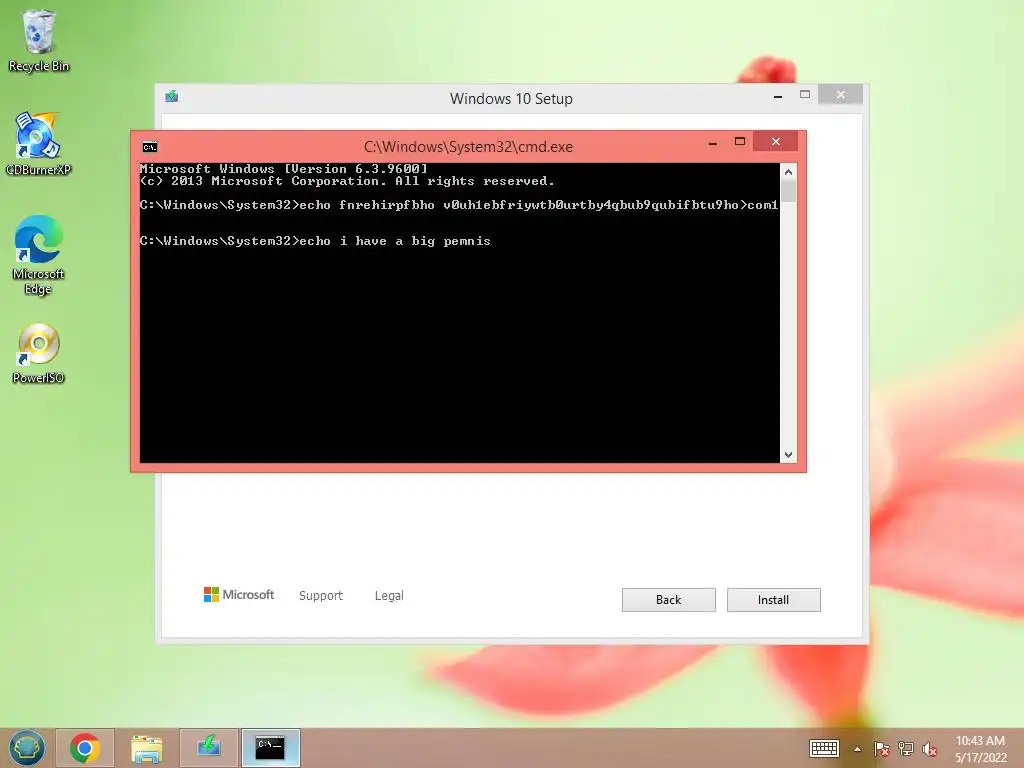Open the Legal link in Setup
Viewport: 1024px width, 768px height.
tap(389, 596)
